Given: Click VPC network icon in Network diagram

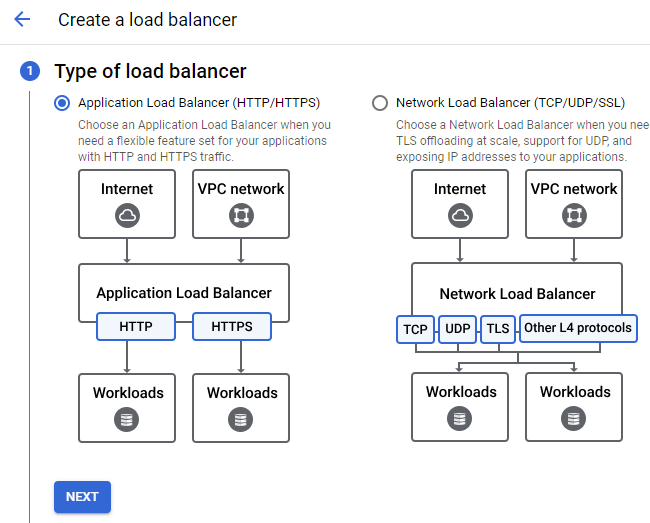Looking at the screenshot, I should pyautogui.click(x=574, y=215).
